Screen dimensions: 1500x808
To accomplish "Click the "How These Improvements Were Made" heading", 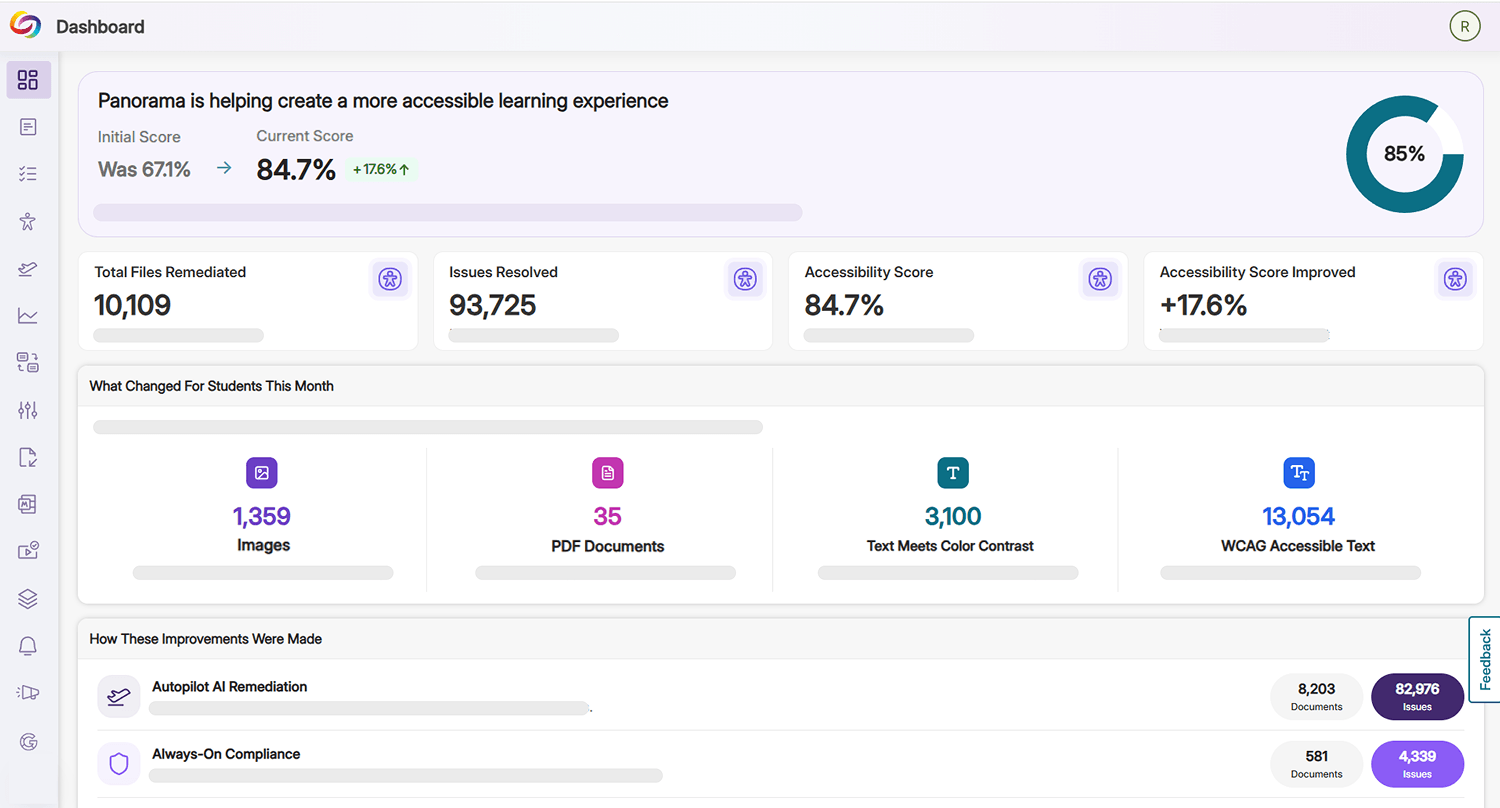I will [x=206, y=639].
